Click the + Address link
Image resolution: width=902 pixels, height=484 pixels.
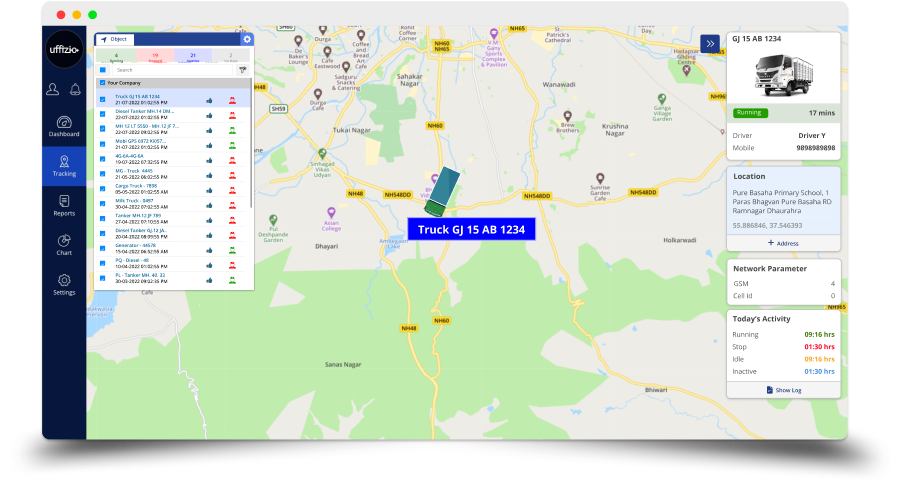pos(783,243)
